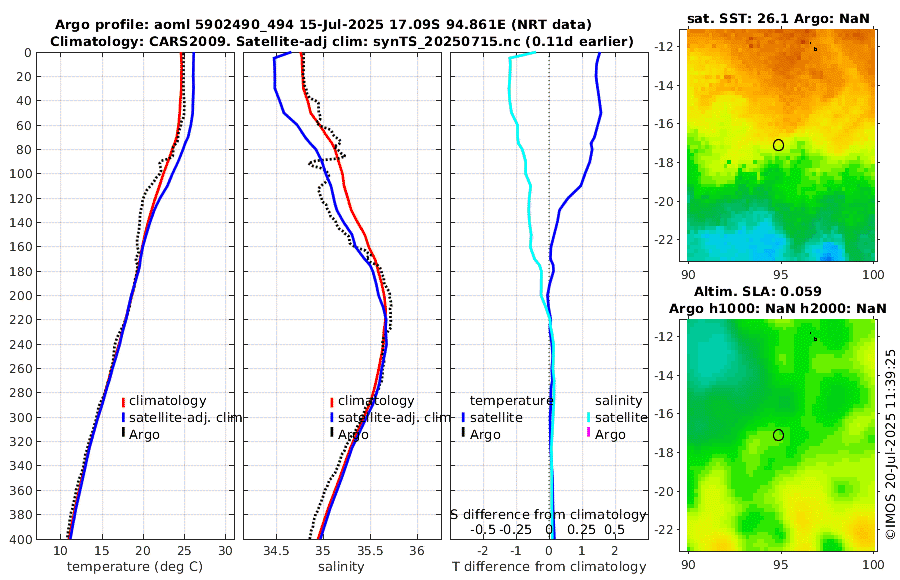Click cyan salinity satellite legend marker
Screen dimensions: 900x580
[x=588, y=417]
